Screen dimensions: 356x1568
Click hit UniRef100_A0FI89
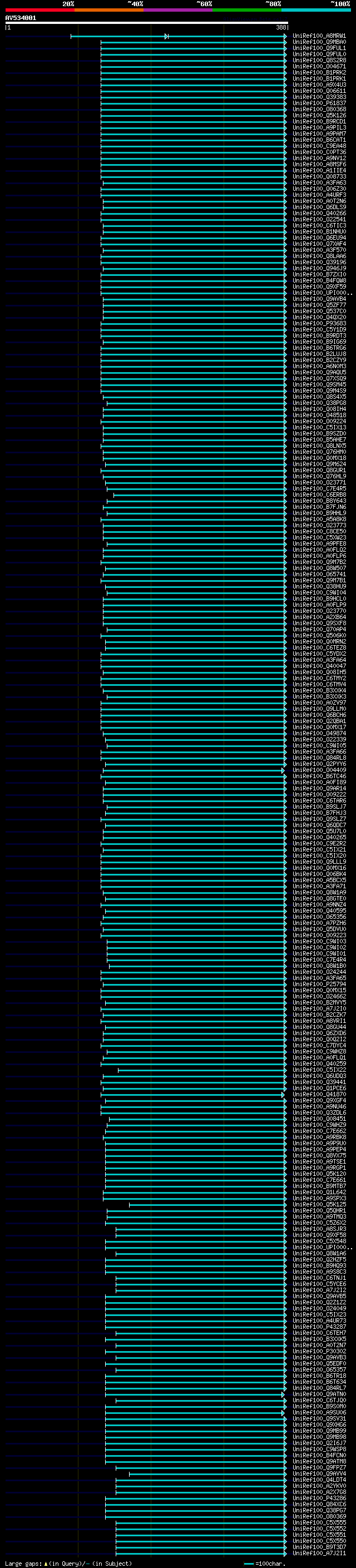coord(319,782)
